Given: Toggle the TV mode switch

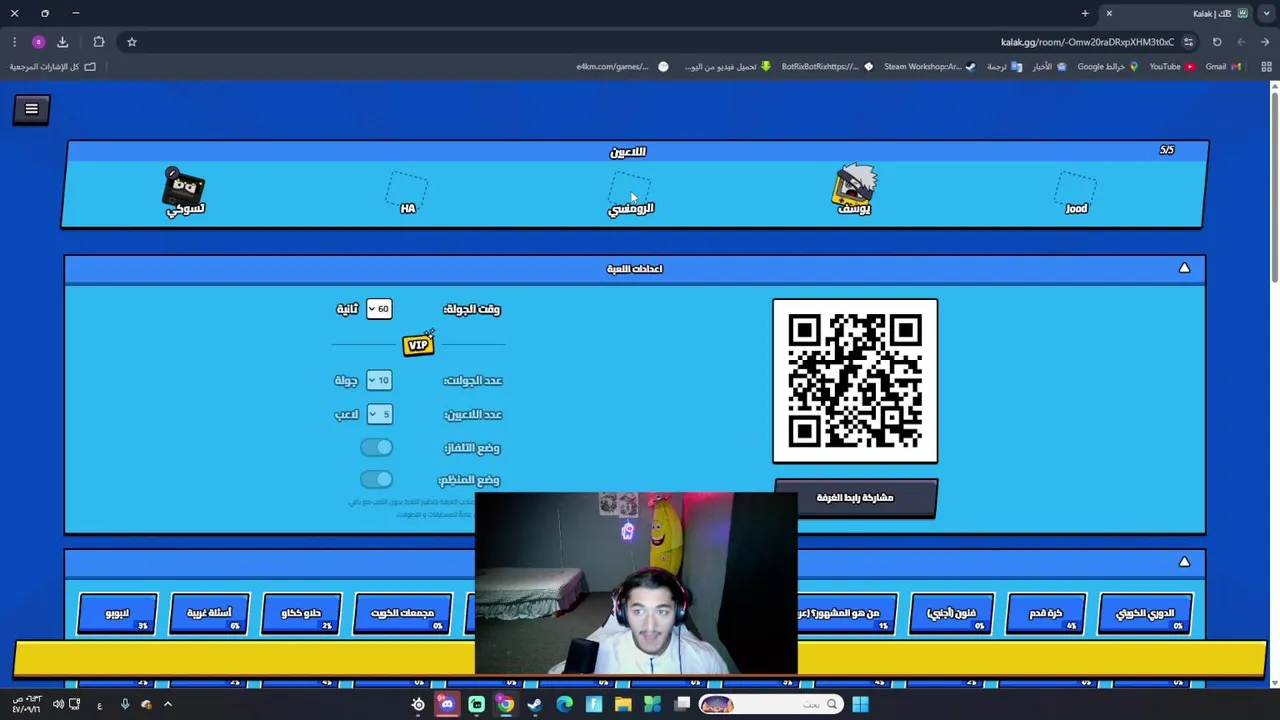Looking at the screenshot, I should pos(377,448).
